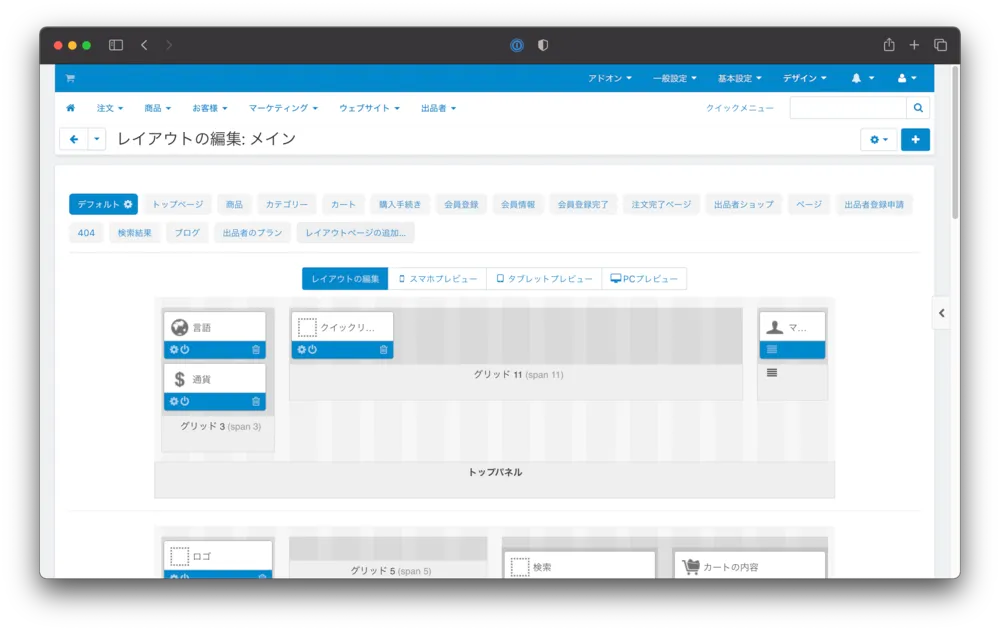Delete the クイックリ... block with trash icon
The width and height of the screenshot is (1000, 631).
pyautogui.click(x=383, y=350)
